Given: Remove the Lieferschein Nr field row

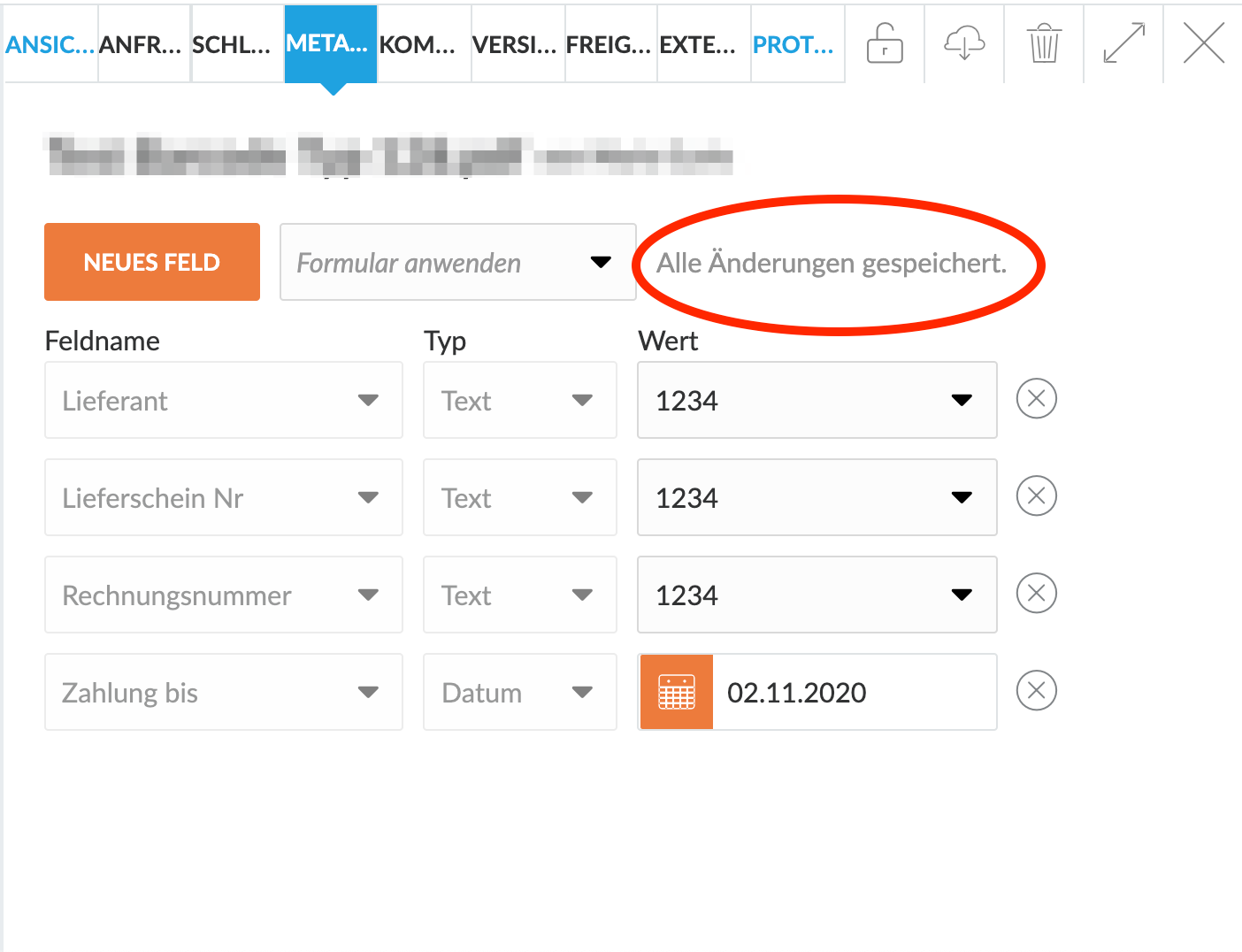Looking at the screenshot, I should pyautogui.click(x=1037, y=495).
